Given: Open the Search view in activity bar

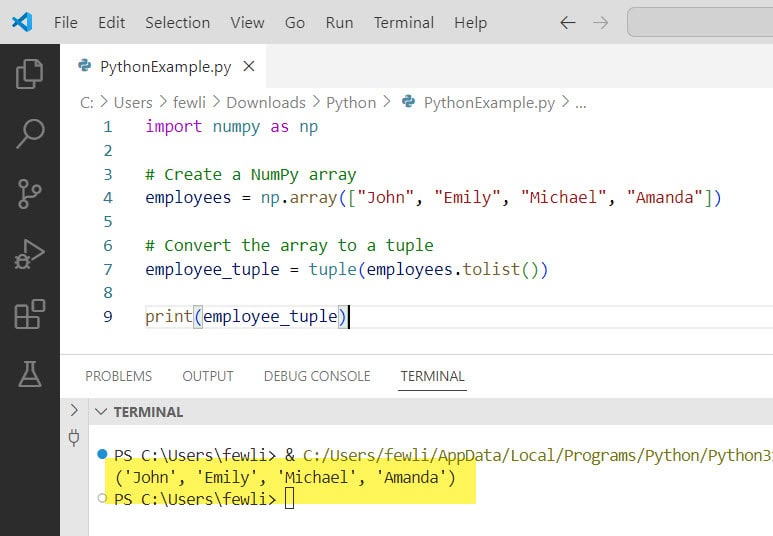Looking at the screenshot, I should coord(30,133).
